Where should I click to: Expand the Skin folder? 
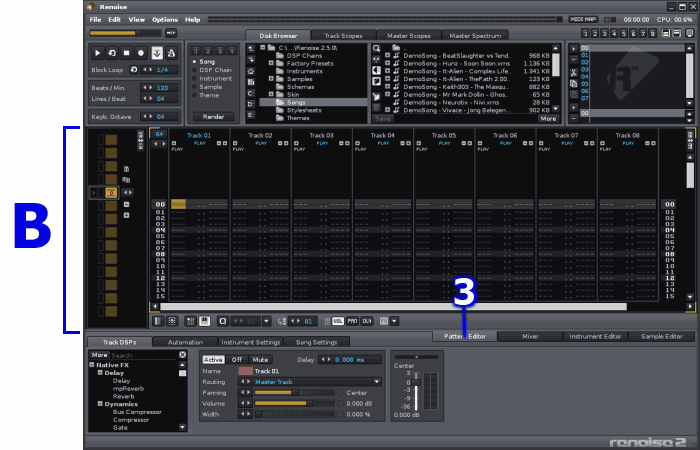pos(271,95)
